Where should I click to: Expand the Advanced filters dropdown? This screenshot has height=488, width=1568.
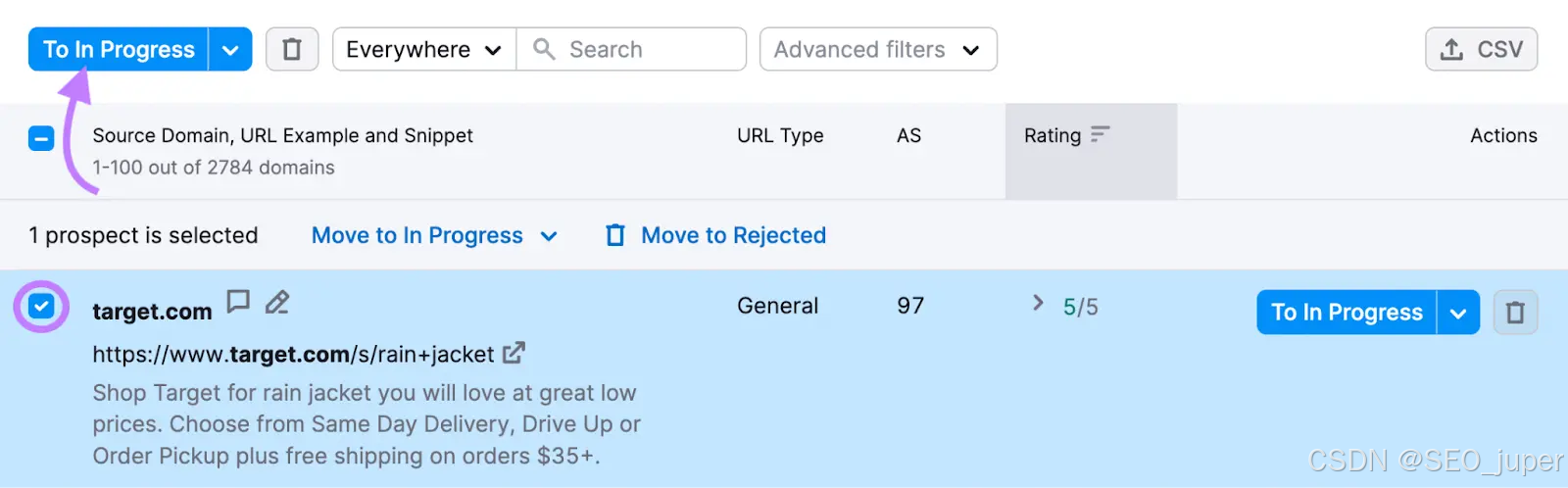coord(877,49)
